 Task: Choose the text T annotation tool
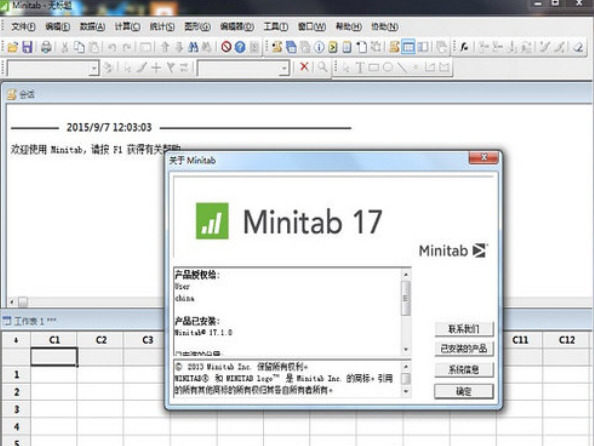(x=360, y=67)
